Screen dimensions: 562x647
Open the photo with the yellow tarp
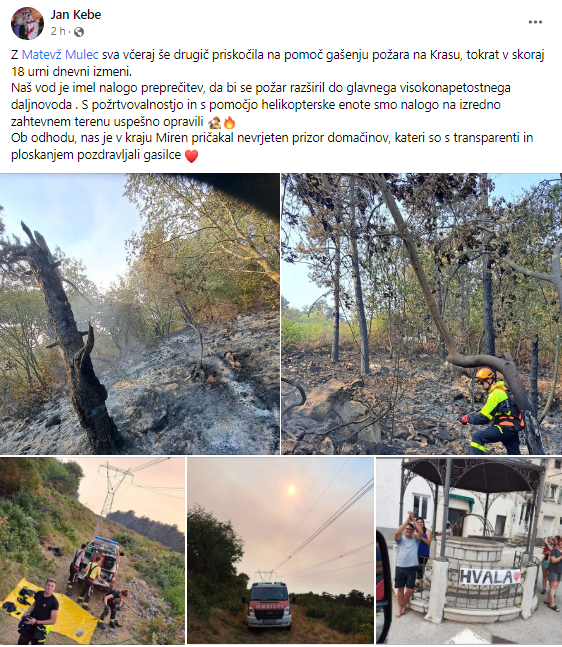[x=92, y=550]
